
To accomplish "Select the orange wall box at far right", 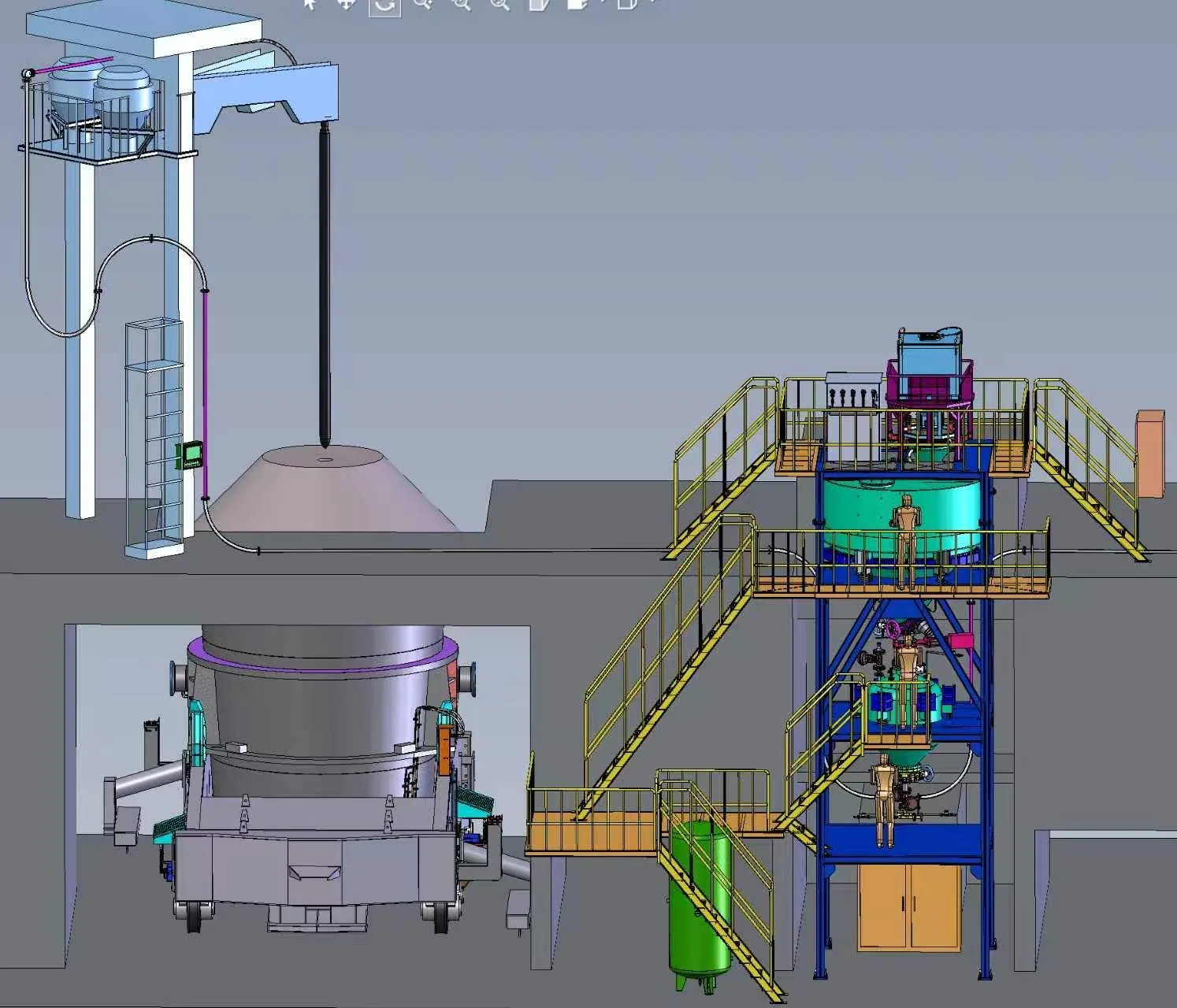I will pyautogui.click(x=1149, y=454).
